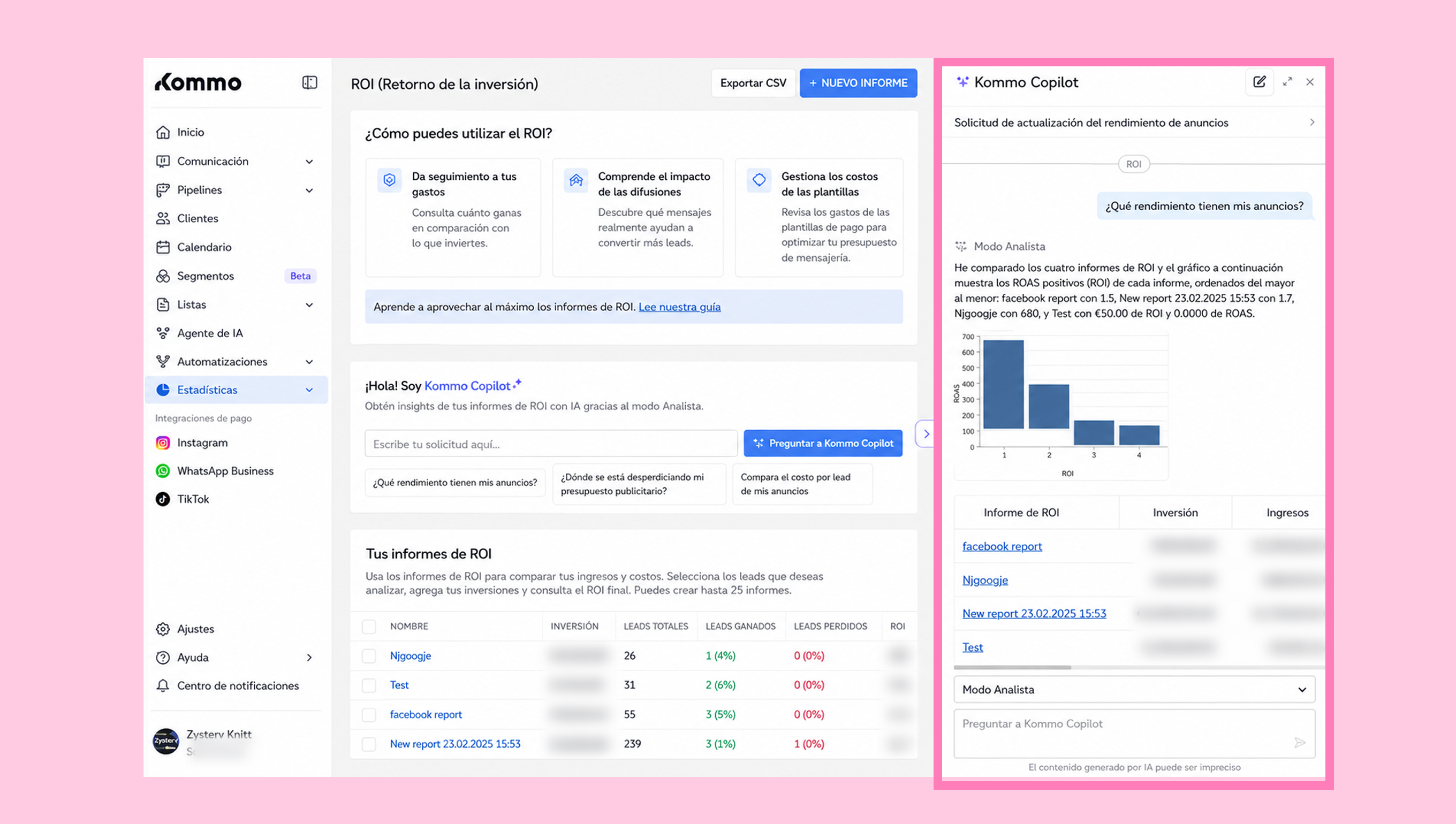This screenshot has width=1456, height=824.
Task: Open Test link in Copilot table
Action: 973,647
